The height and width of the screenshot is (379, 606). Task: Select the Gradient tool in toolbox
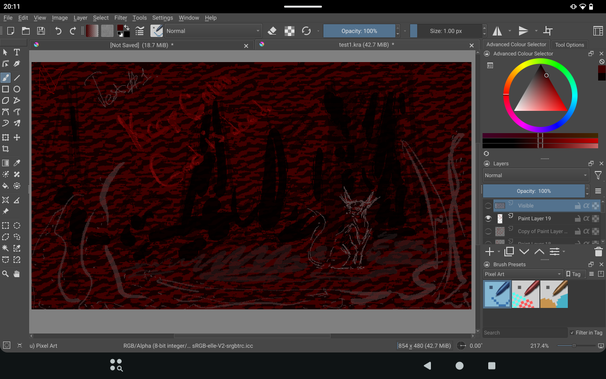tap(5, 163)
